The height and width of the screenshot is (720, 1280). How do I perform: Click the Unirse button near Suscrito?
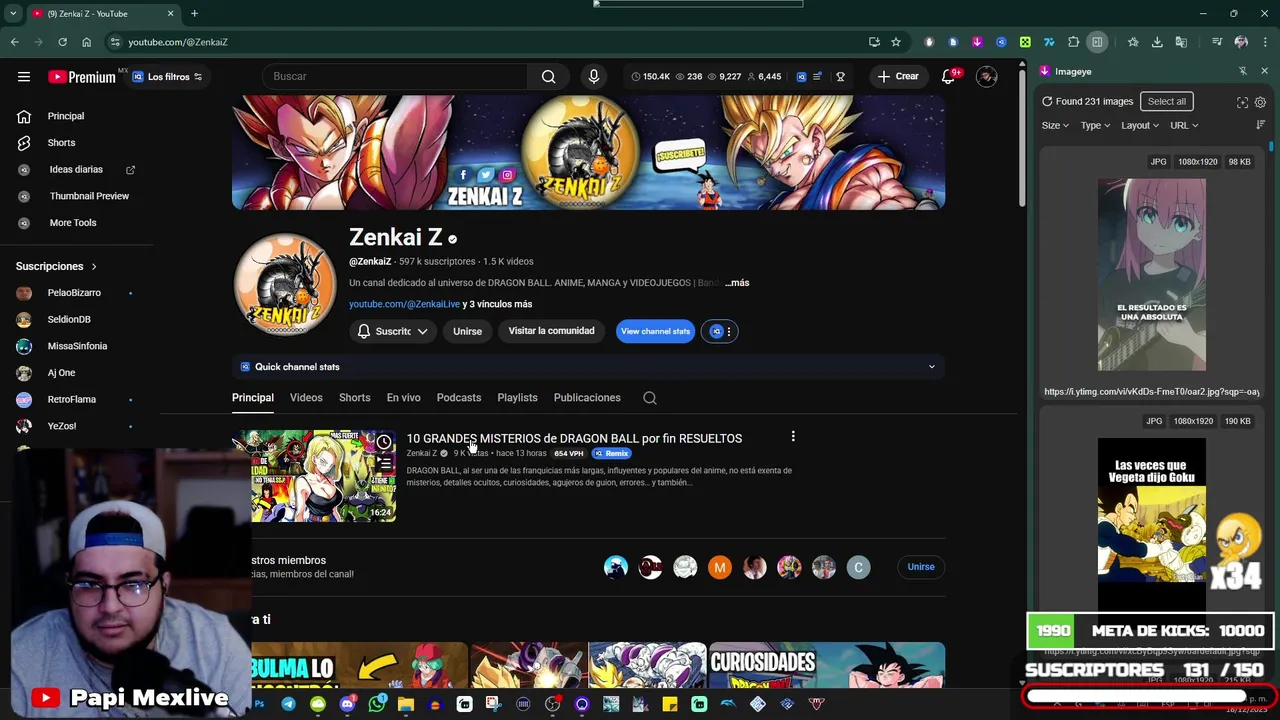pyautogui.click(x=467, y=331)
